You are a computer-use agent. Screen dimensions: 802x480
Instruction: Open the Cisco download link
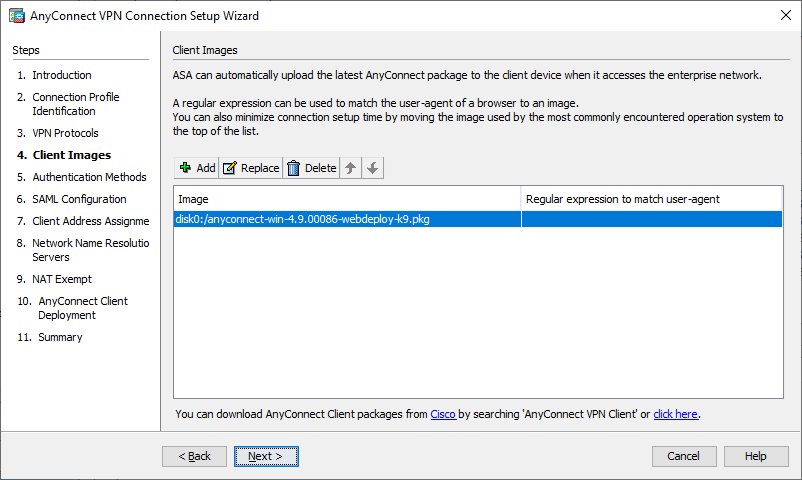click(443, 414)
